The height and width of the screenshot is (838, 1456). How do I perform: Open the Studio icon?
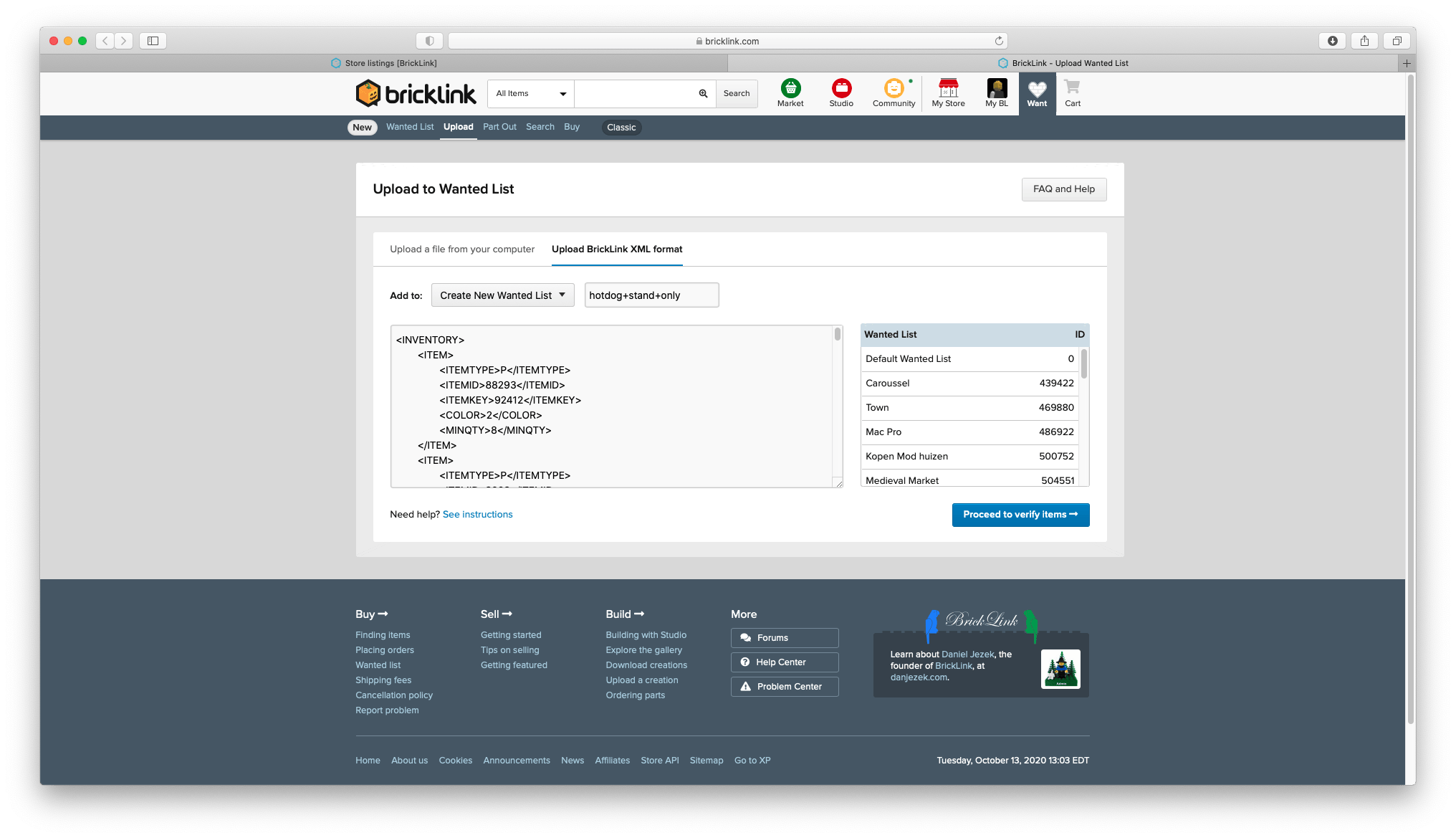pos(841,89)
